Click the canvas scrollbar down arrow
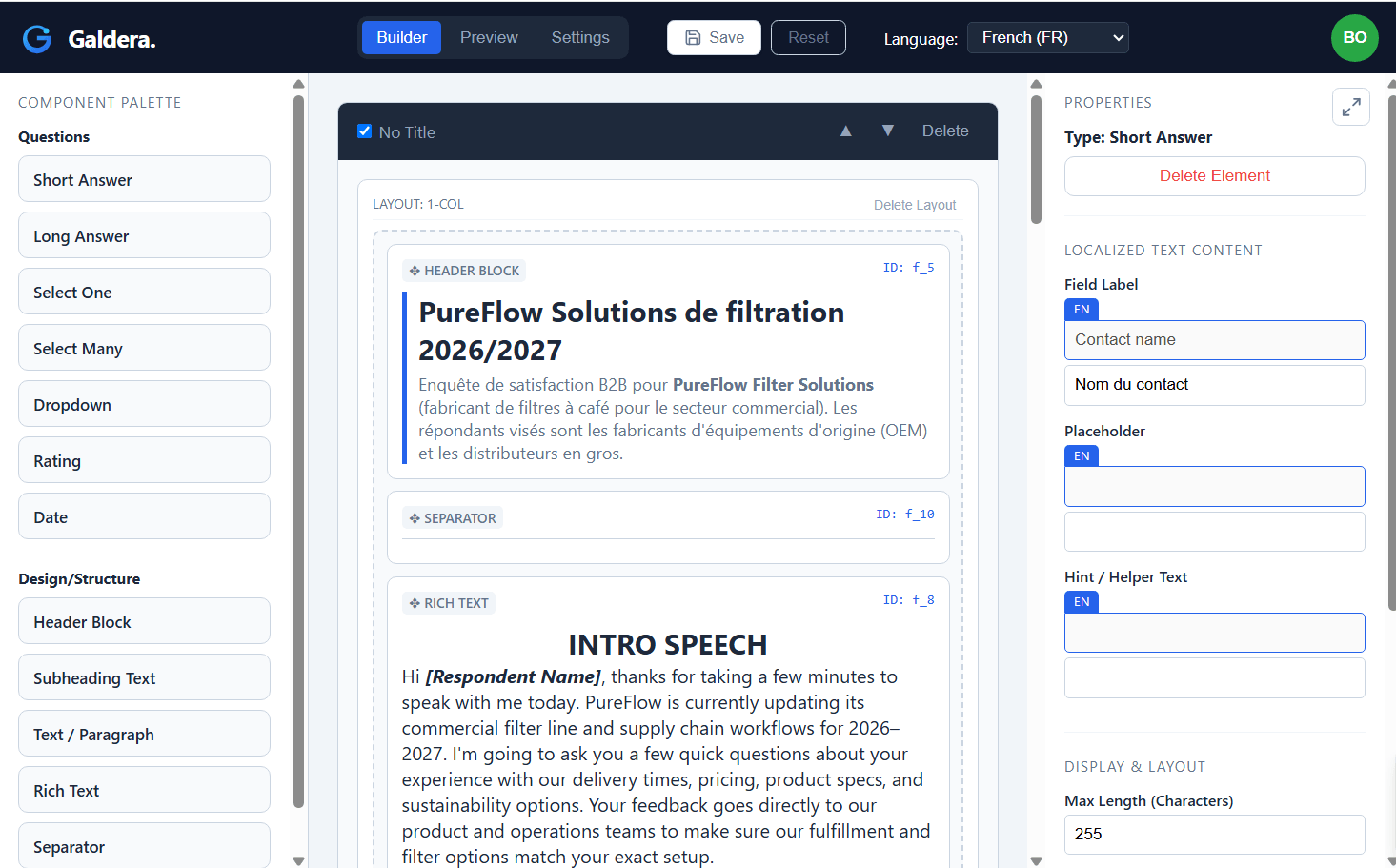1396x868 pixels. (1036, 860)
